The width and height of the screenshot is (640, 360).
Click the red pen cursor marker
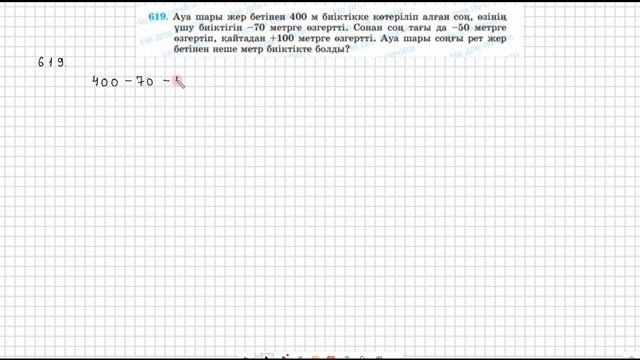[x=179, y=82]
